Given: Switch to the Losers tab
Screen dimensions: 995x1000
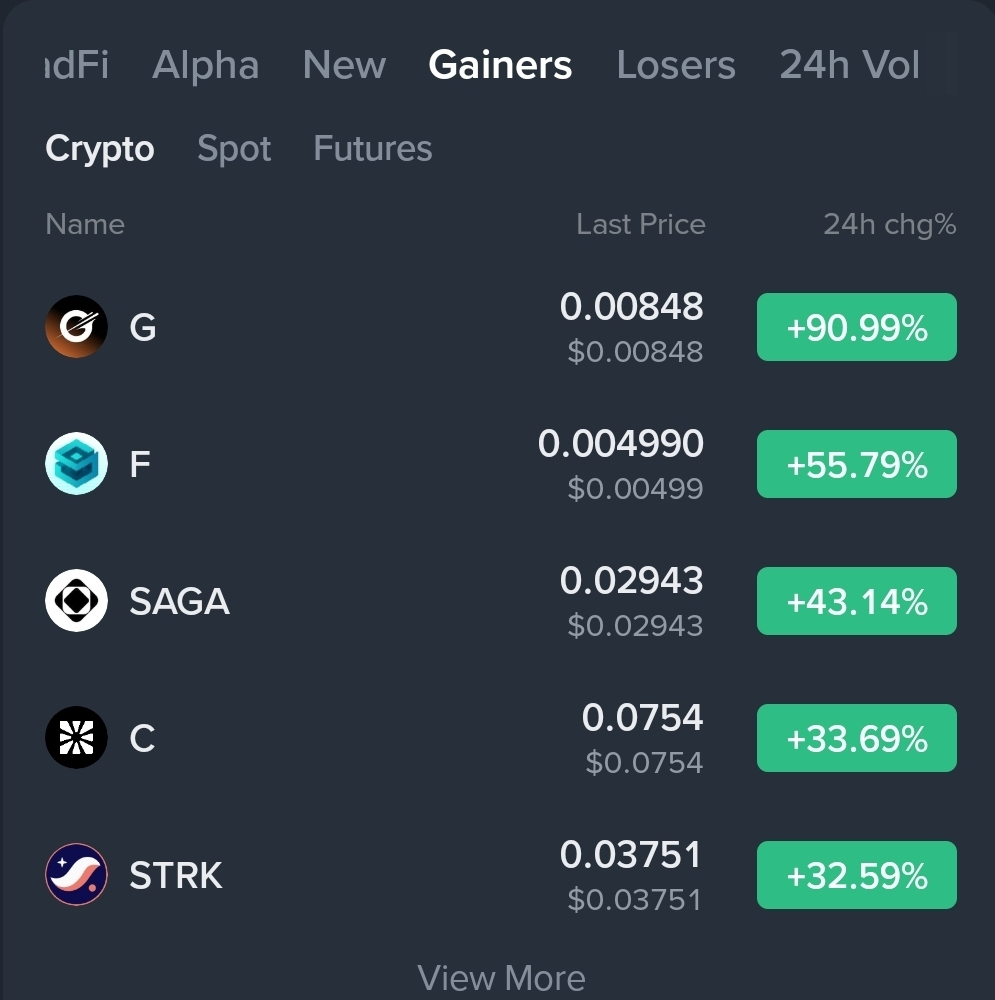Looking at the screenshot, I should 676,65.
